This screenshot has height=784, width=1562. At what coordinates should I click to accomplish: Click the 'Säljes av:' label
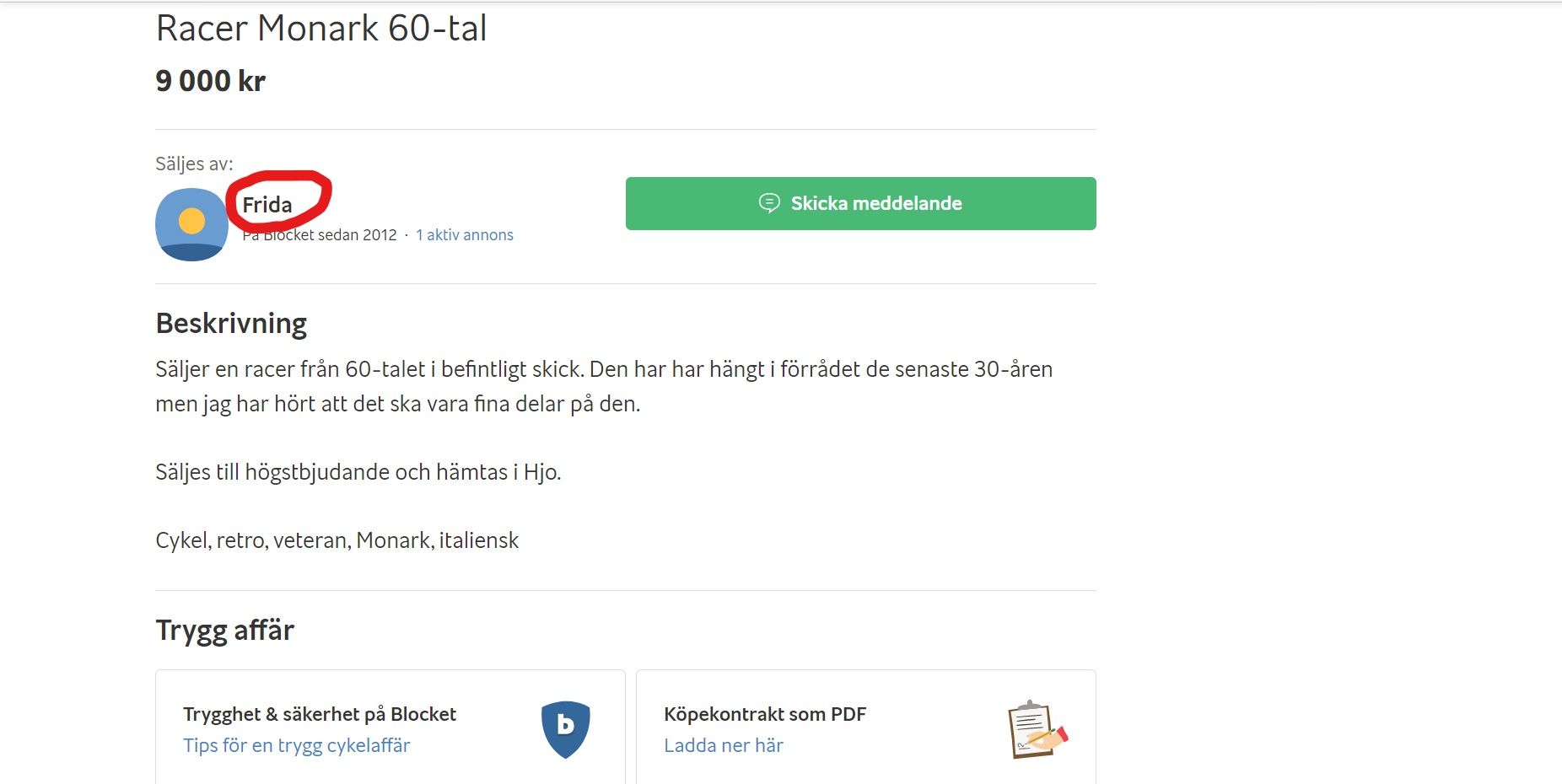[x=194, y=164]
